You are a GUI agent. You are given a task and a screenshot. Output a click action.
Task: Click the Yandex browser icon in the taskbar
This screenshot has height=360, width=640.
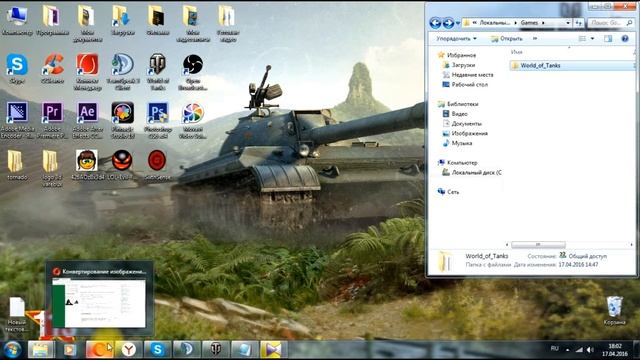[128, 349]
